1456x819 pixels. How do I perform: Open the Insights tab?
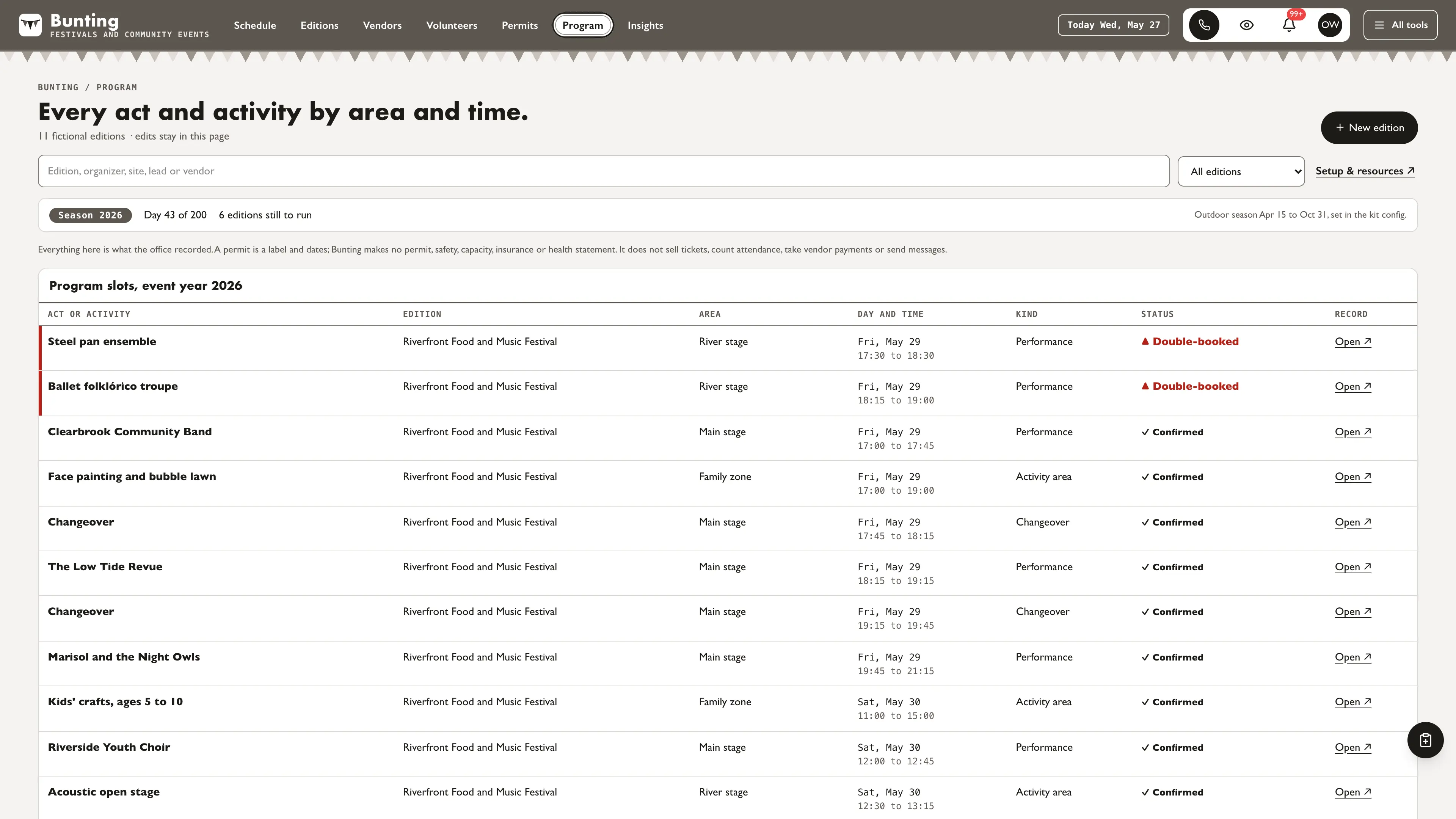645,25
